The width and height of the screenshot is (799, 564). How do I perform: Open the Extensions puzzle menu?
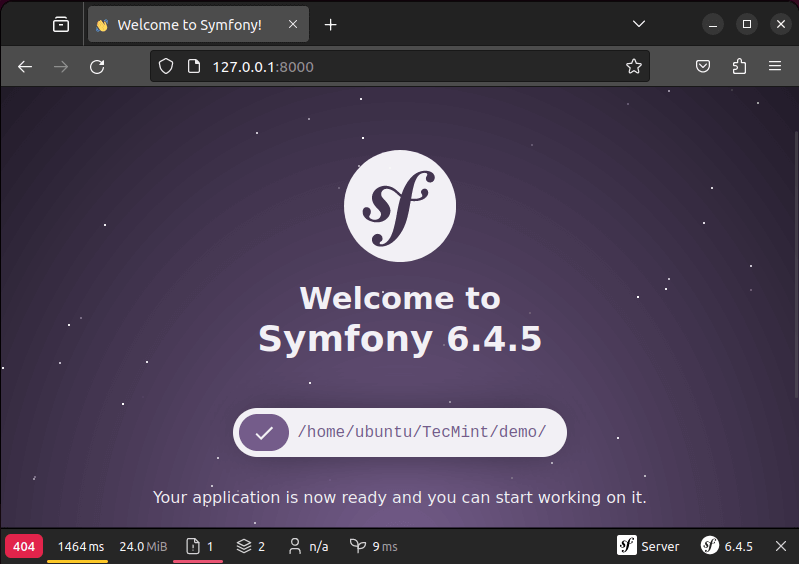pyautogui.click(x=739, y=66)
